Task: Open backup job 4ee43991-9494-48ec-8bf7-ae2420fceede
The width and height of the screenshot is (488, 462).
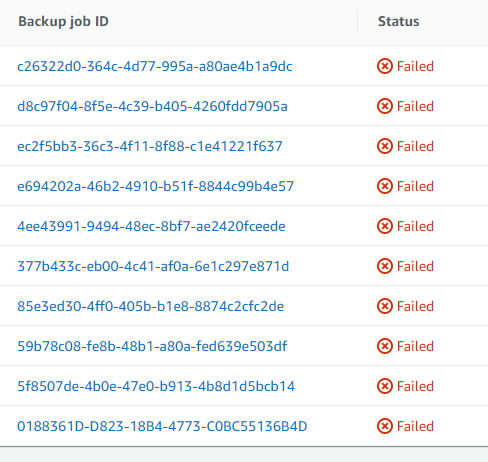Action: click(x=151, y=226)
